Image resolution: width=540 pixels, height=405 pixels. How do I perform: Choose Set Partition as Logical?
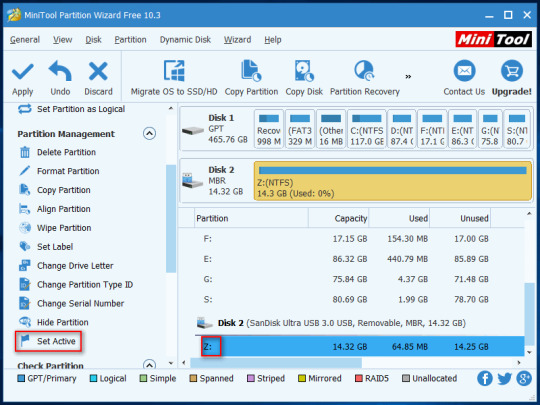point(71,109)
